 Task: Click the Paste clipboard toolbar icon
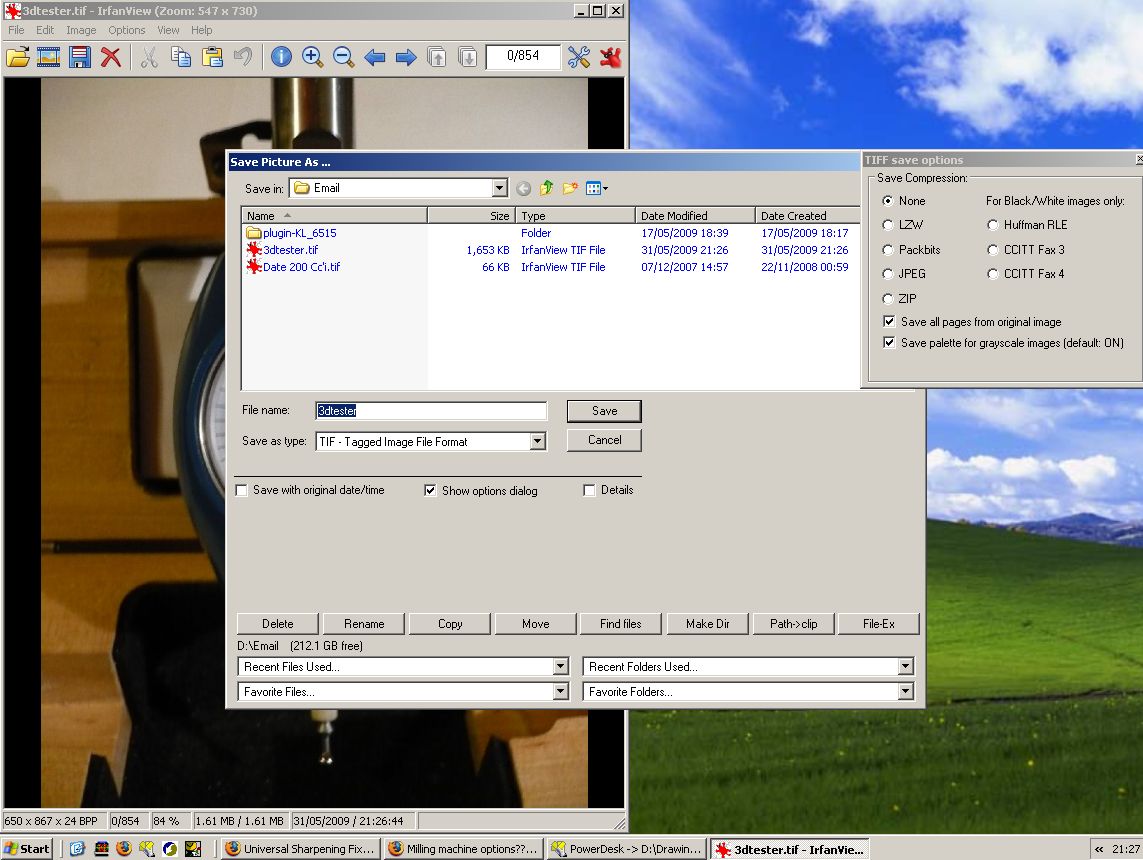click(x=211, y=57)
